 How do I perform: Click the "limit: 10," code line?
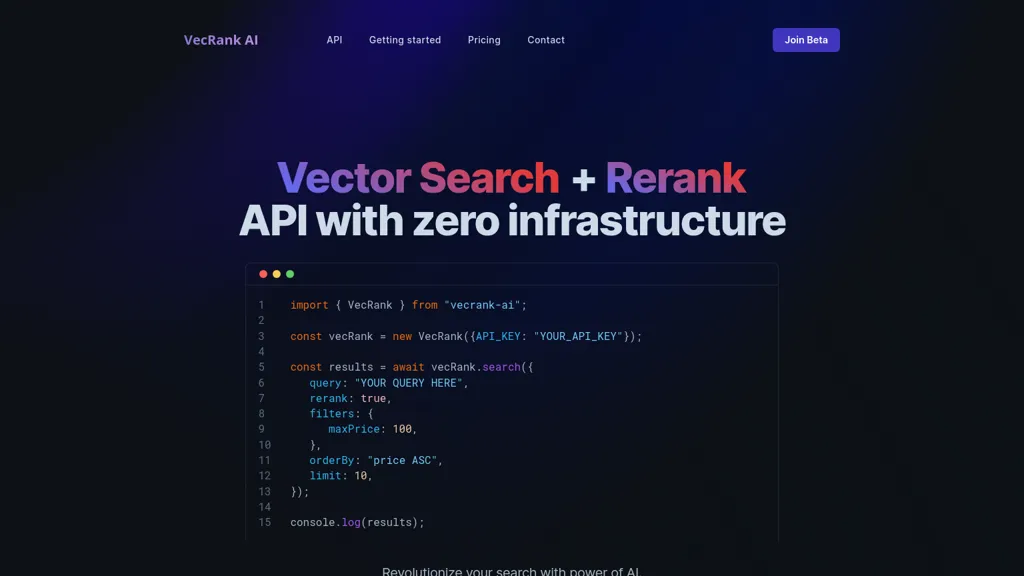click(340, 475)
